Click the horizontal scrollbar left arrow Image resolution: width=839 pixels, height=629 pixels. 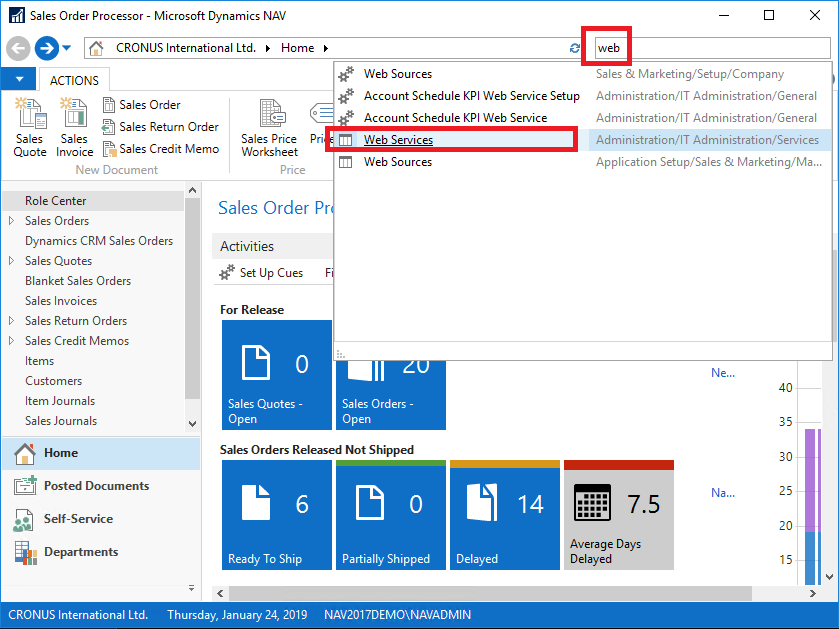click(220, 593)
